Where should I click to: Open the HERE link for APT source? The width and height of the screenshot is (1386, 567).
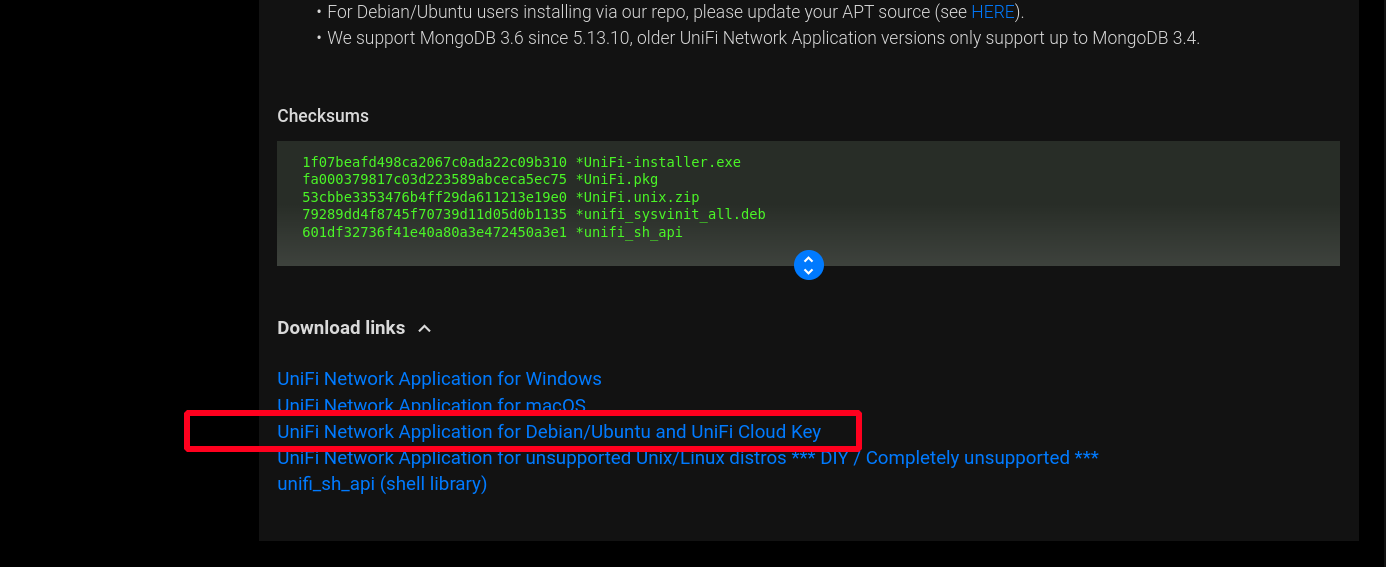(x=992, y=12)
